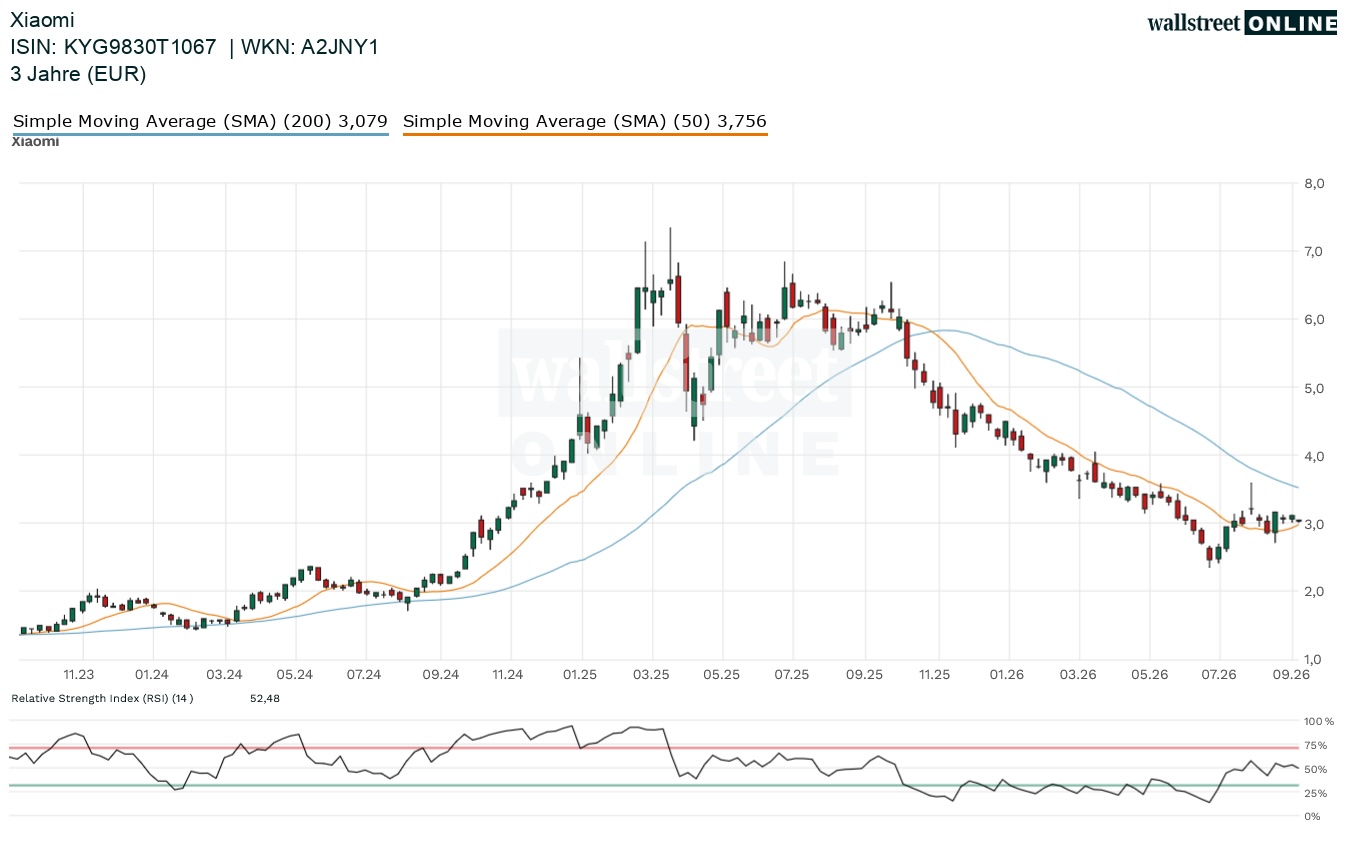Click the 11.24 date axis label
The height and width of the screenshot is (843, 1349).
coord(509,675)
